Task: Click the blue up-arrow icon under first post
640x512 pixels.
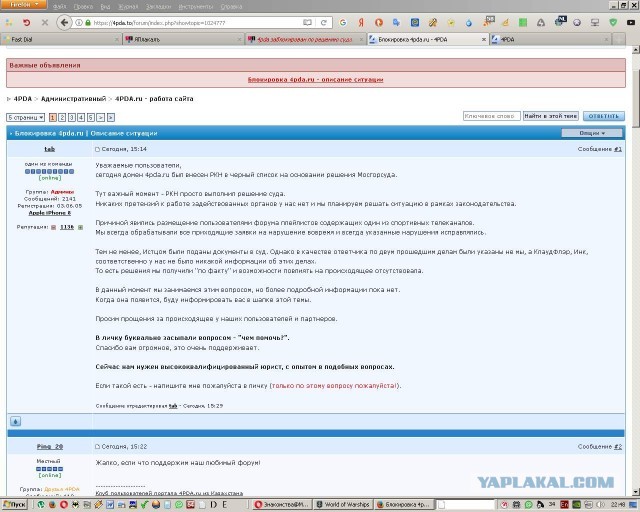Action: [x=16, y=421]
